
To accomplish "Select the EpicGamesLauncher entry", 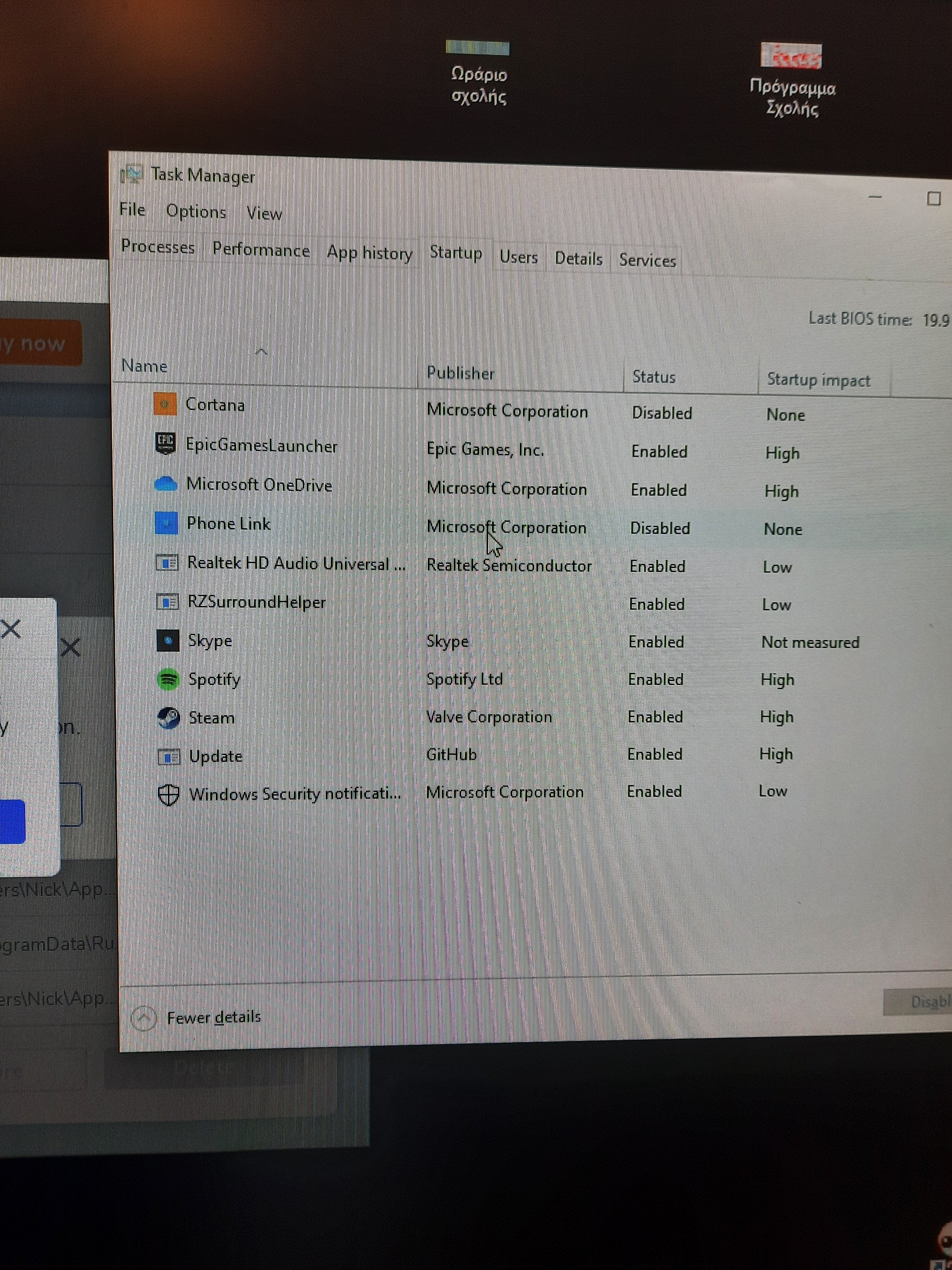I will click(x=262, y=445).
